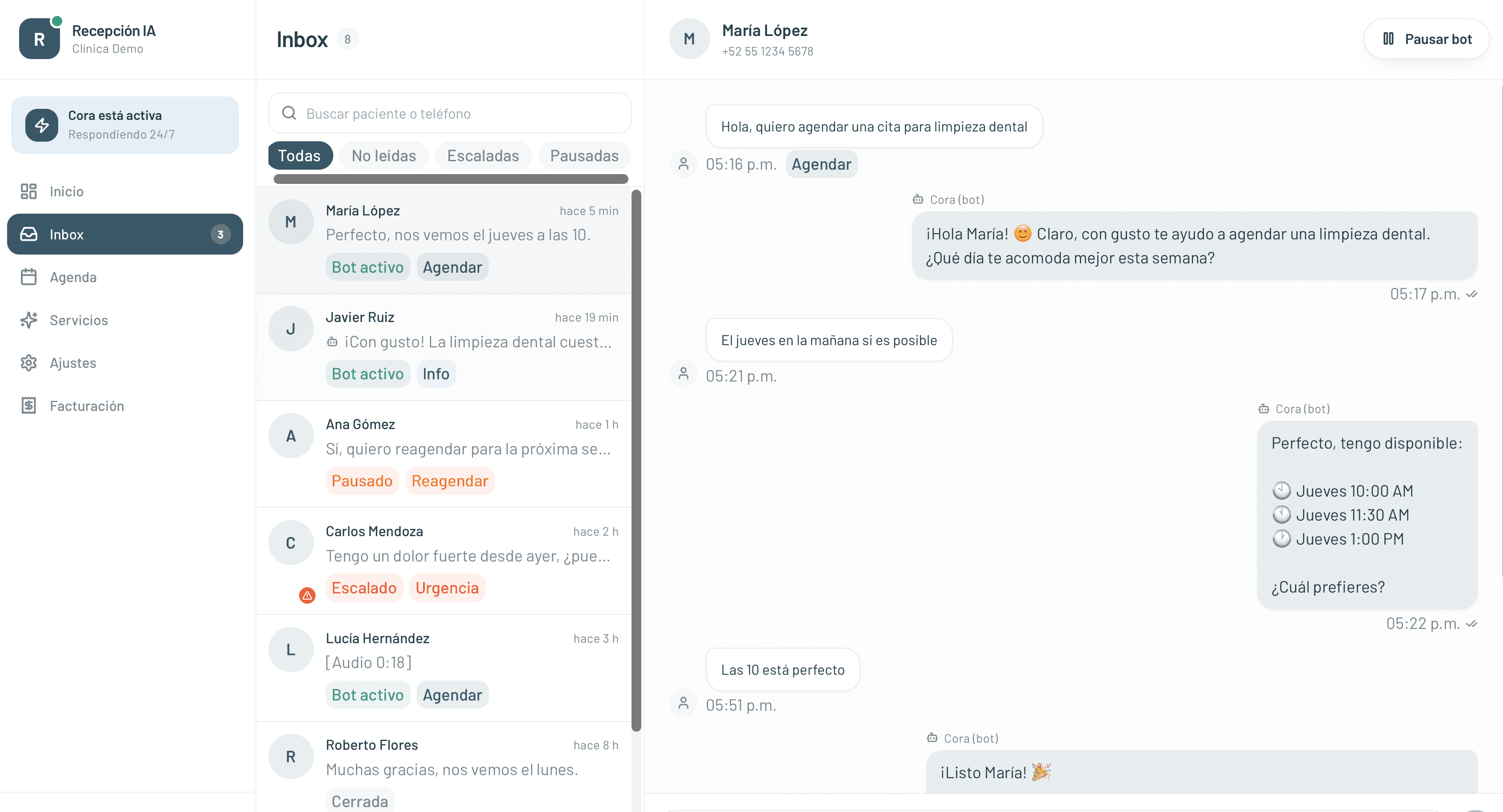
Task: Click the Urgencia tag on Carlos Mendoza
Action: click(447, 587)
